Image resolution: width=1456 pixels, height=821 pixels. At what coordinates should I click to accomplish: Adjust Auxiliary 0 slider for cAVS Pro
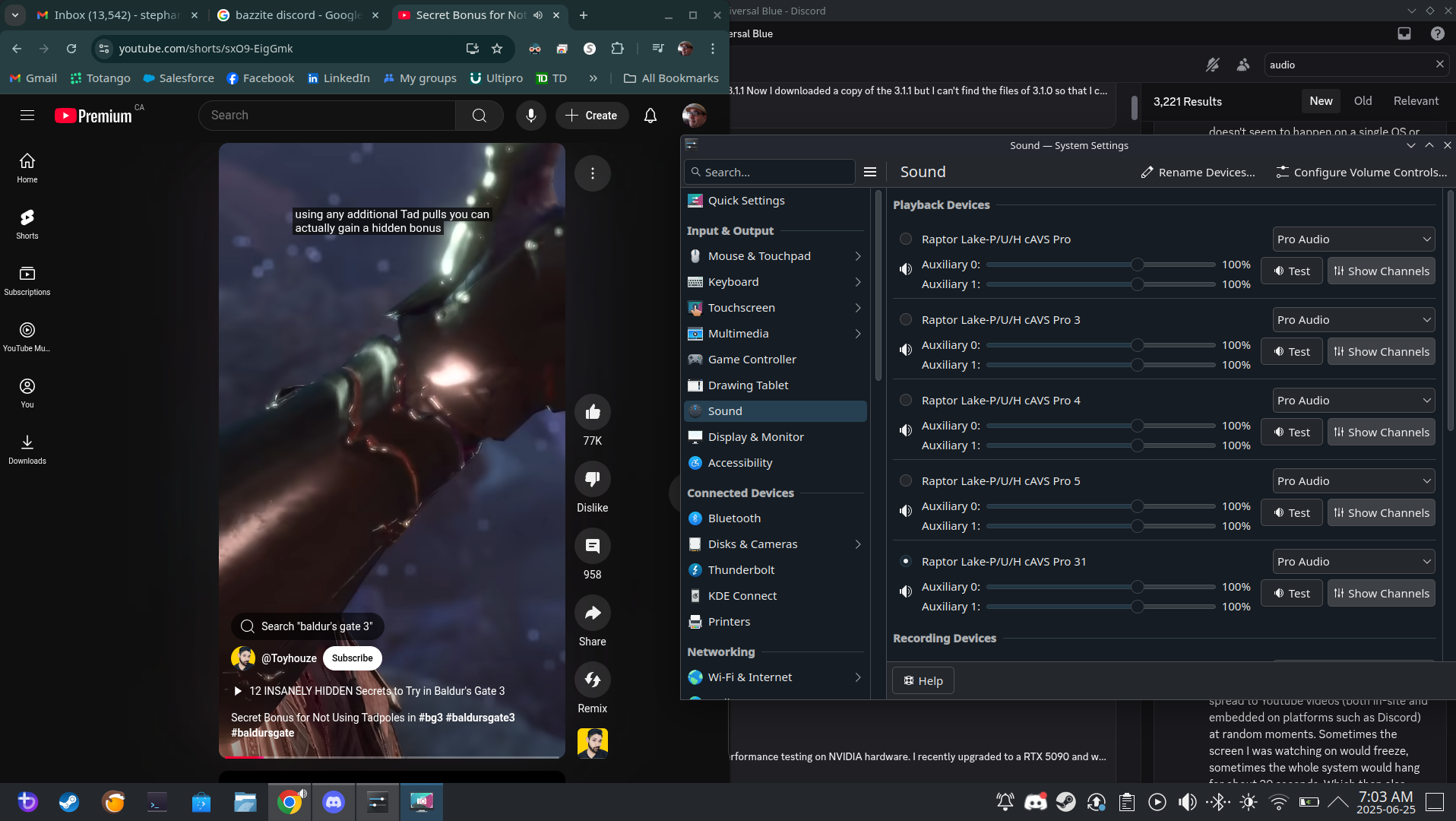point(1101,265)
